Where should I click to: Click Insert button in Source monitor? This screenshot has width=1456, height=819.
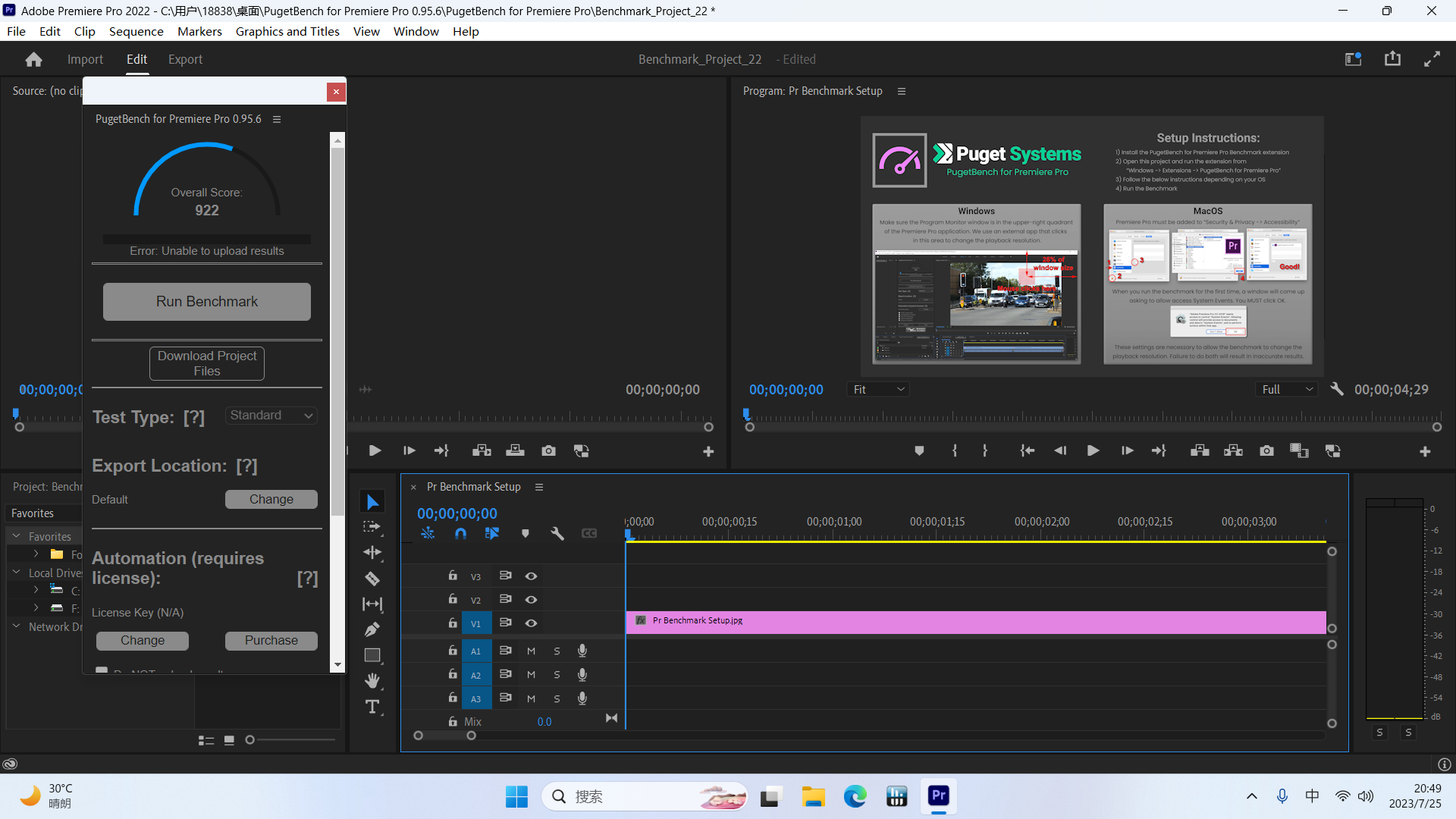point(482,451)
